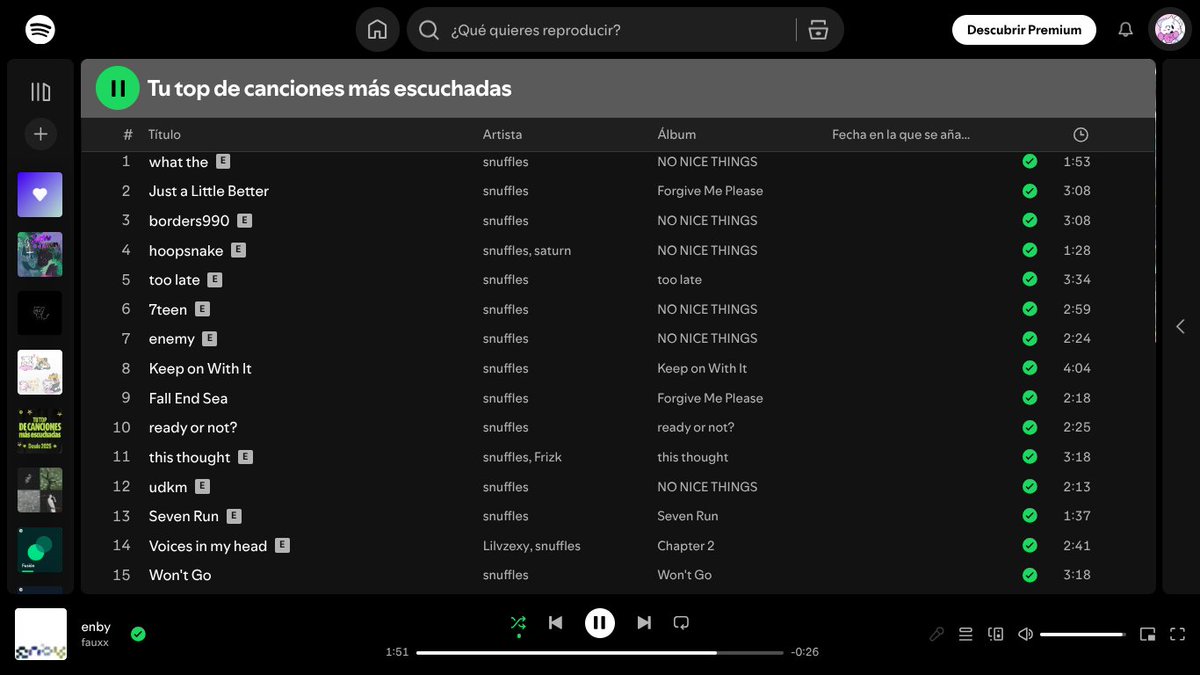This screenshot has width=1200, height=675.
Task: Open artist Lilvzexy in row 14
Action: 505,546
